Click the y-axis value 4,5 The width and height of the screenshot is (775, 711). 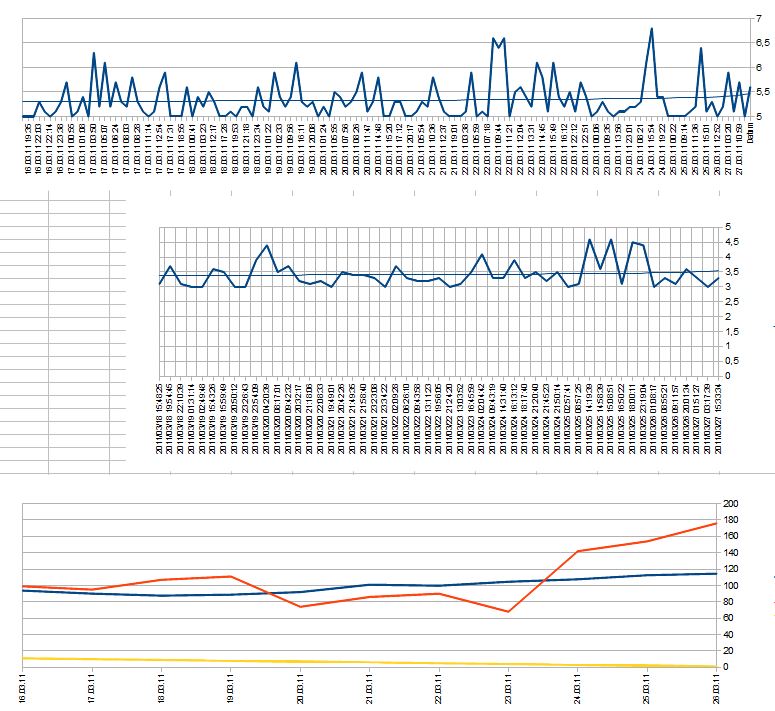tap(732, 242)
